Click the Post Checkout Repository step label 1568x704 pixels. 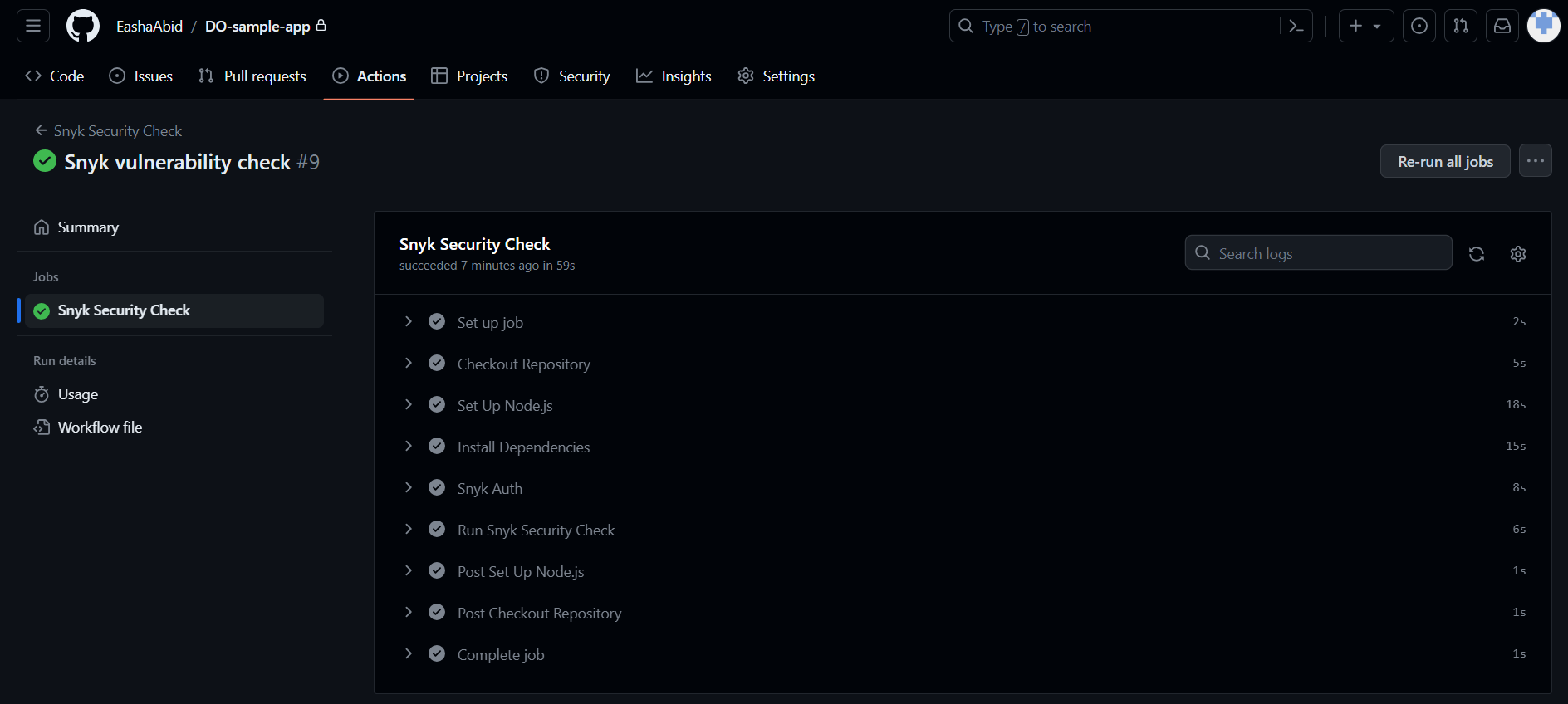539,613
